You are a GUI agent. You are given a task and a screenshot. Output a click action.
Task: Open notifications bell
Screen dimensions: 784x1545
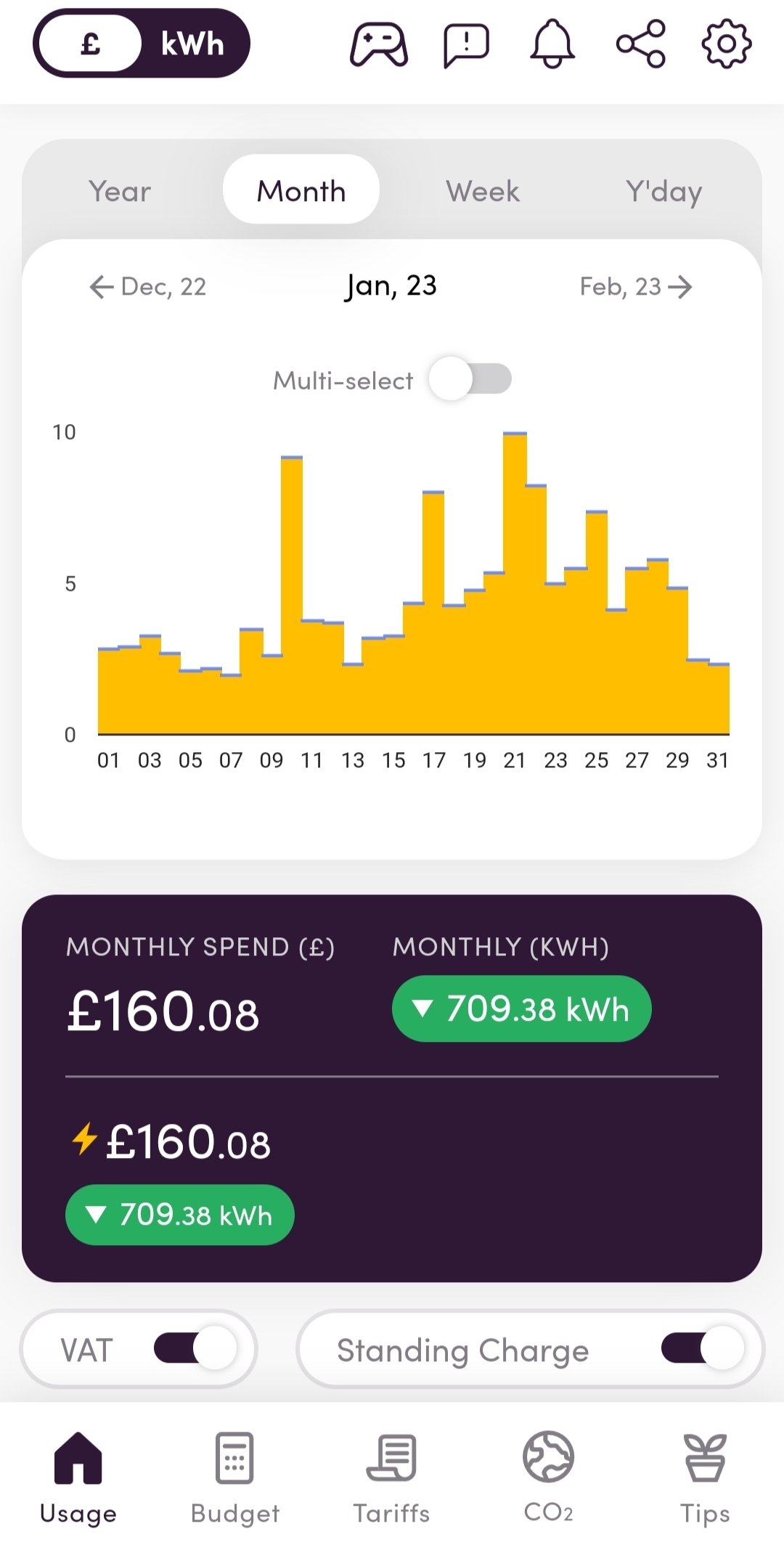(x=553, y=44)
